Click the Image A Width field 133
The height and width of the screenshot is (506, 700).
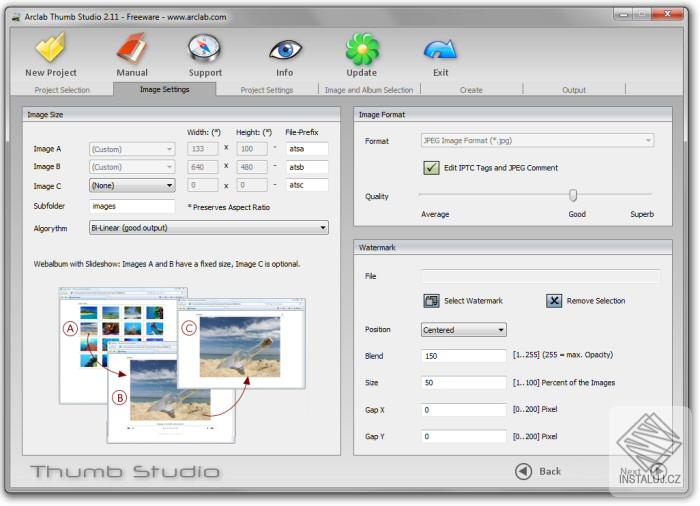coord(203,149)
